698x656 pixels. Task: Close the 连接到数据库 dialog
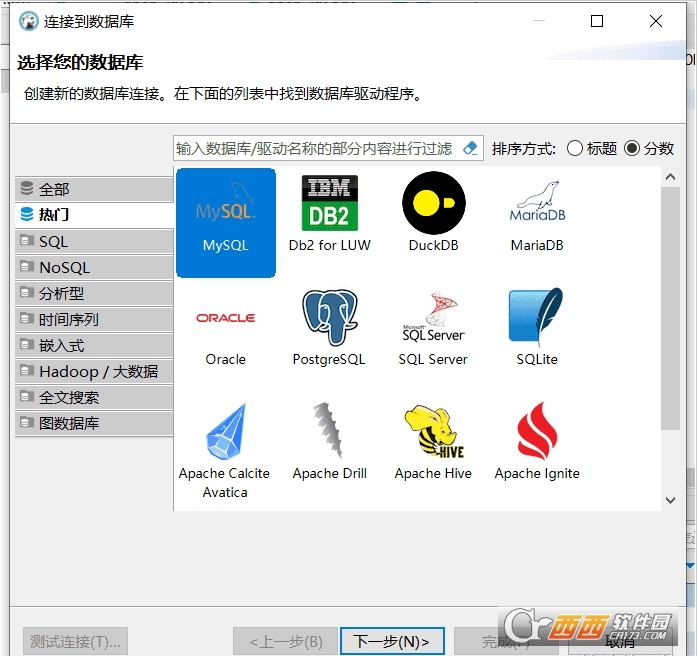coord(655,21)
